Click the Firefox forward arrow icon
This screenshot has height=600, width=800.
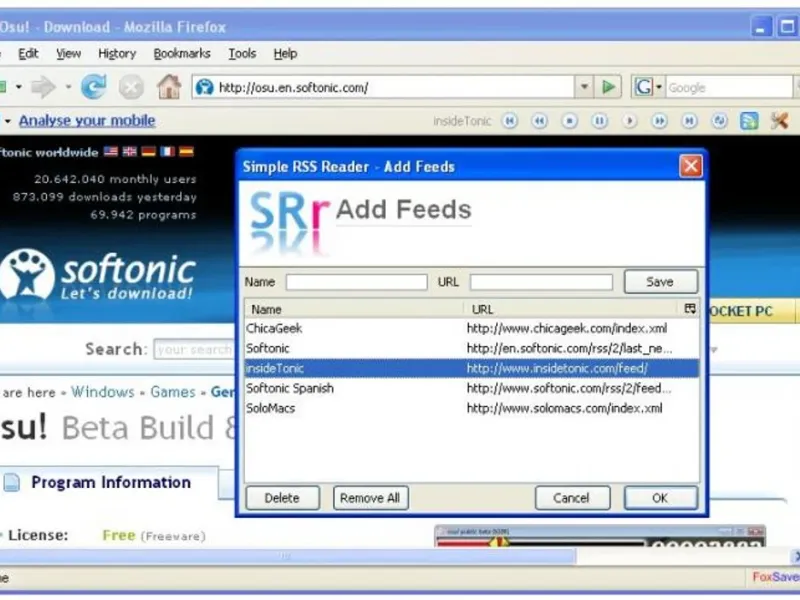pyautogui.click(x=43, y=87)
